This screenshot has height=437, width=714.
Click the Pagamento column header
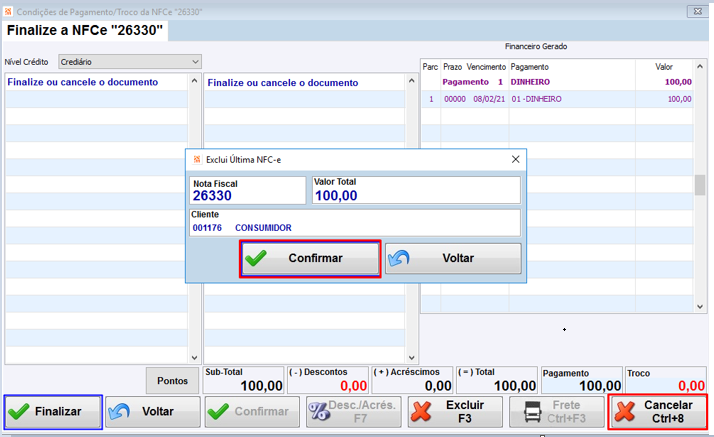pyautogui.click(x=530, y=67)
